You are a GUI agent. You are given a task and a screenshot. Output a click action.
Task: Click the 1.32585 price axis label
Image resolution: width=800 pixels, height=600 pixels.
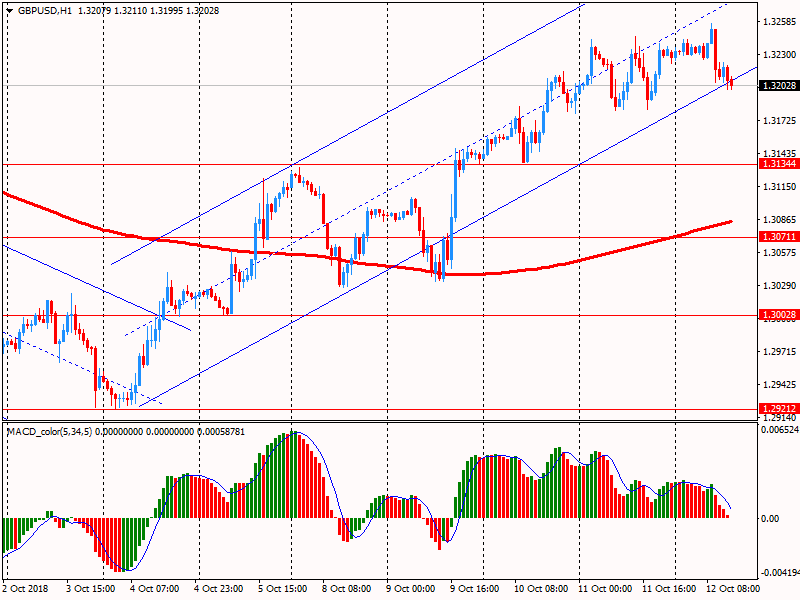point(780,21)
